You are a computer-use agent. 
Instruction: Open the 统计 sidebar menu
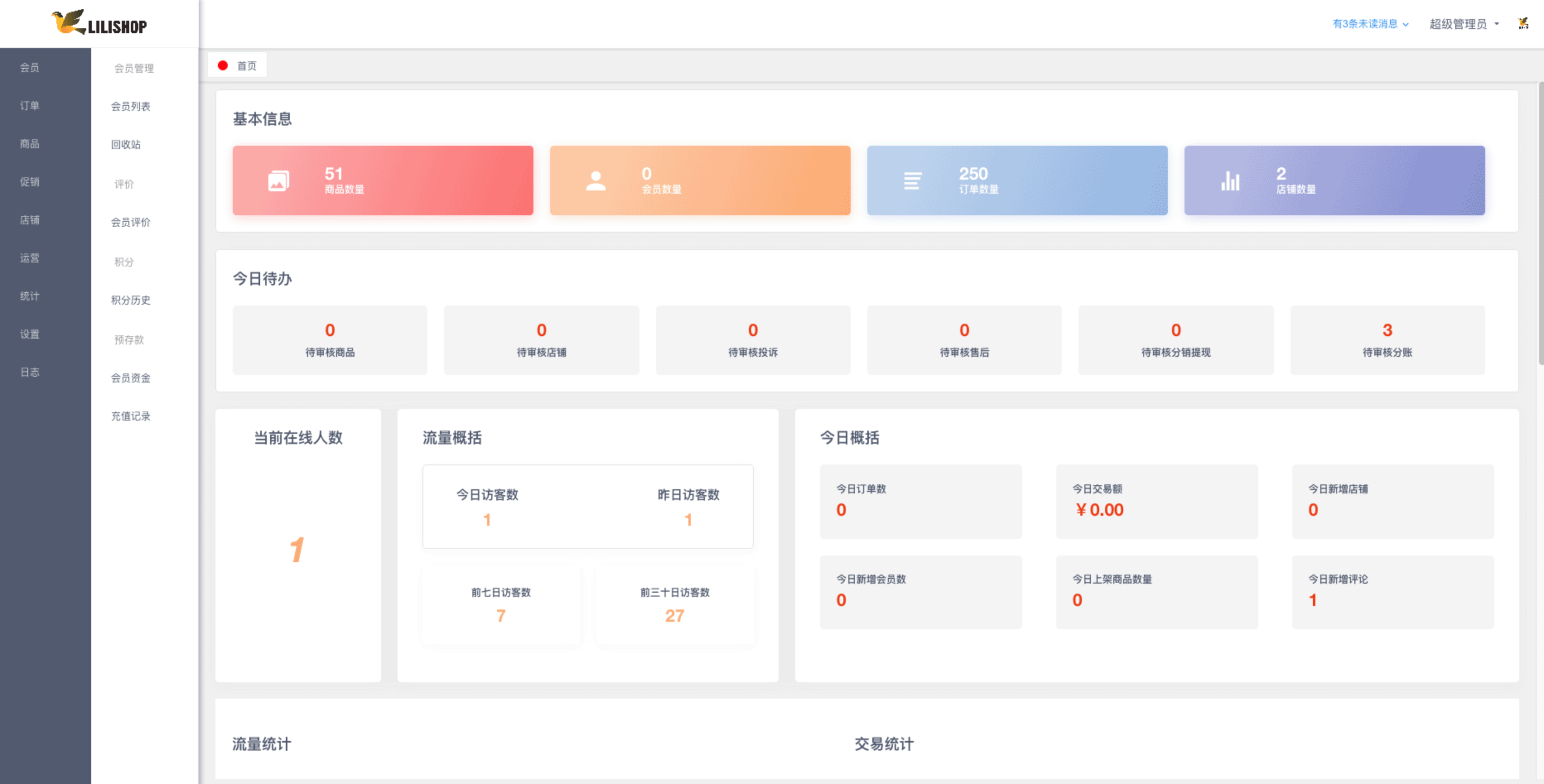click(x=29, y=296)
